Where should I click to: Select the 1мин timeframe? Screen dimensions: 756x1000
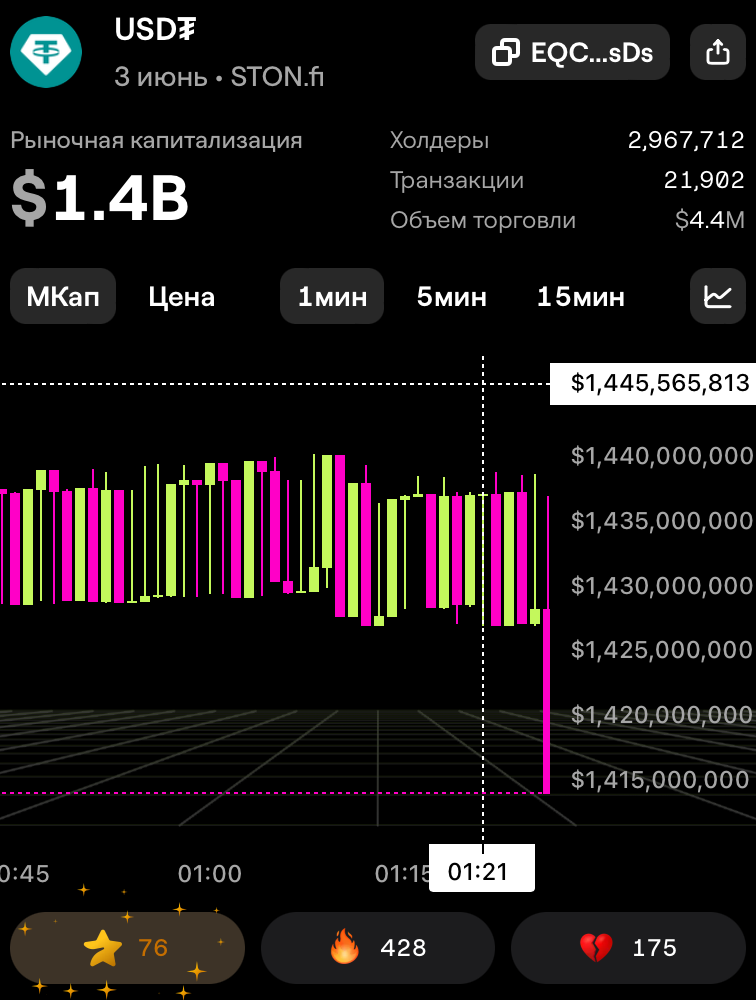click(x=332, y=297)
